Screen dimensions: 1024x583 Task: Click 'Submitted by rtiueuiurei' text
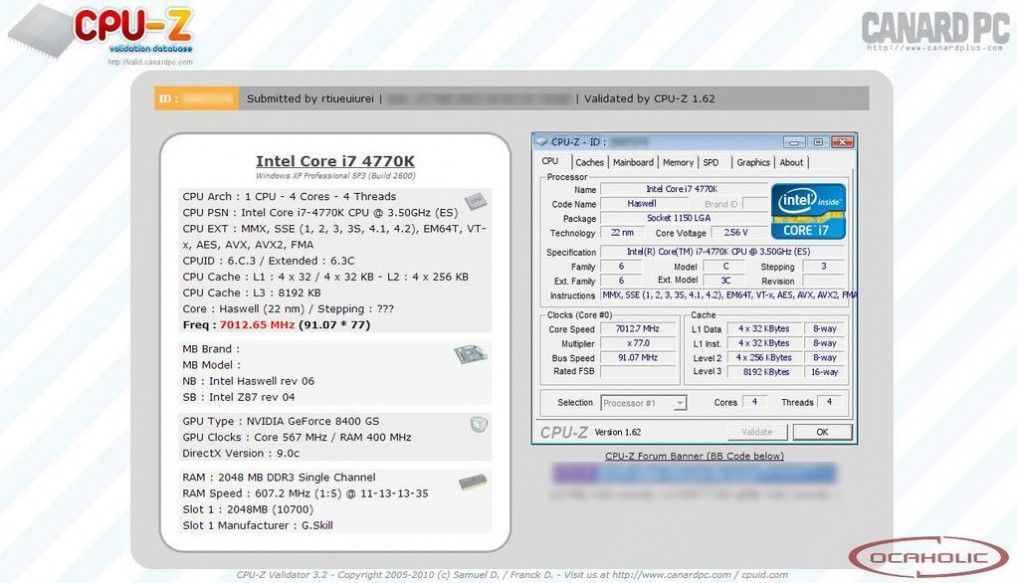tap(310, 99)
